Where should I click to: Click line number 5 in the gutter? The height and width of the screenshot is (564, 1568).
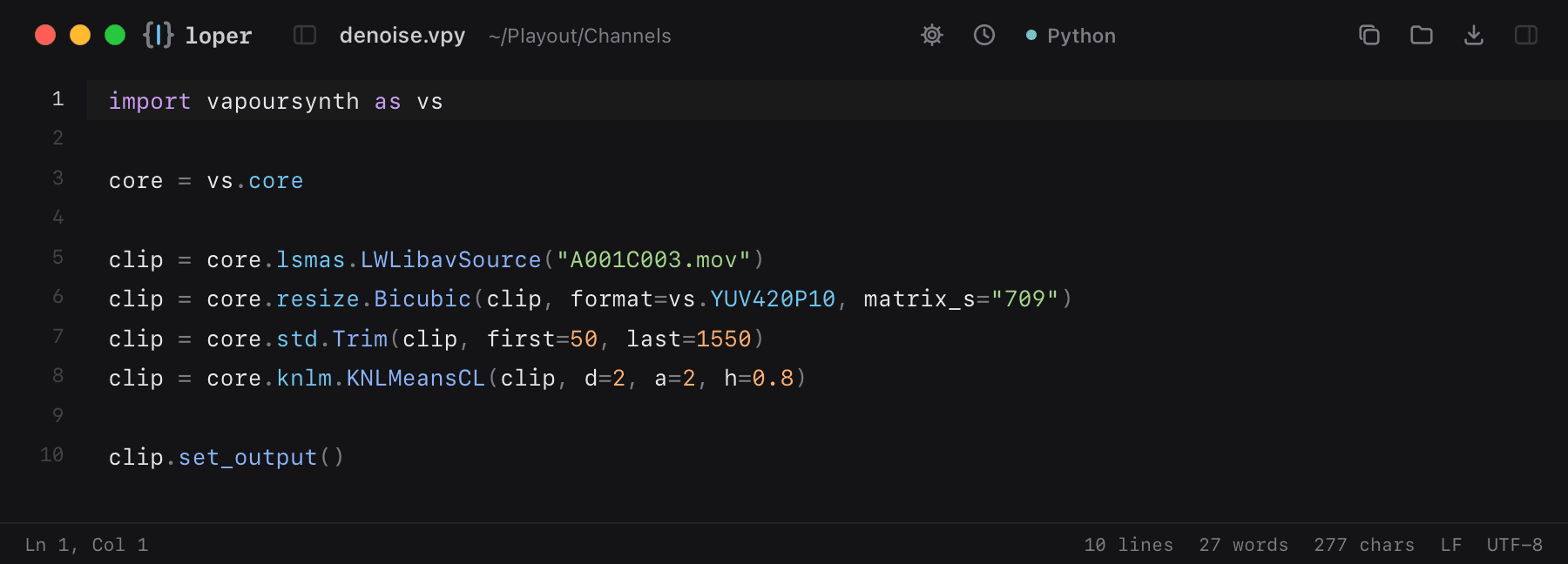[57, 258]
